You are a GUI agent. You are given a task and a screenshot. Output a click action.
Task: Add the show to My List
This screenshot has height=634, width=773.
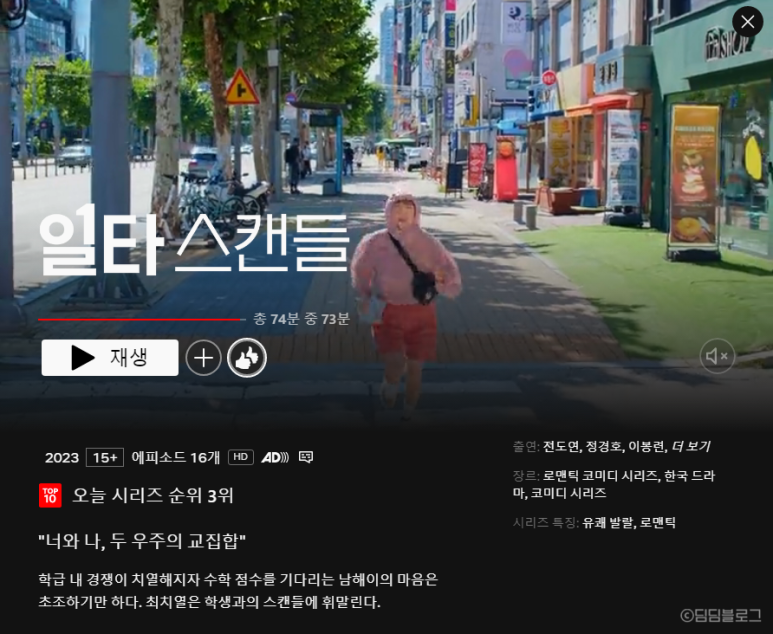click(204, 357)
